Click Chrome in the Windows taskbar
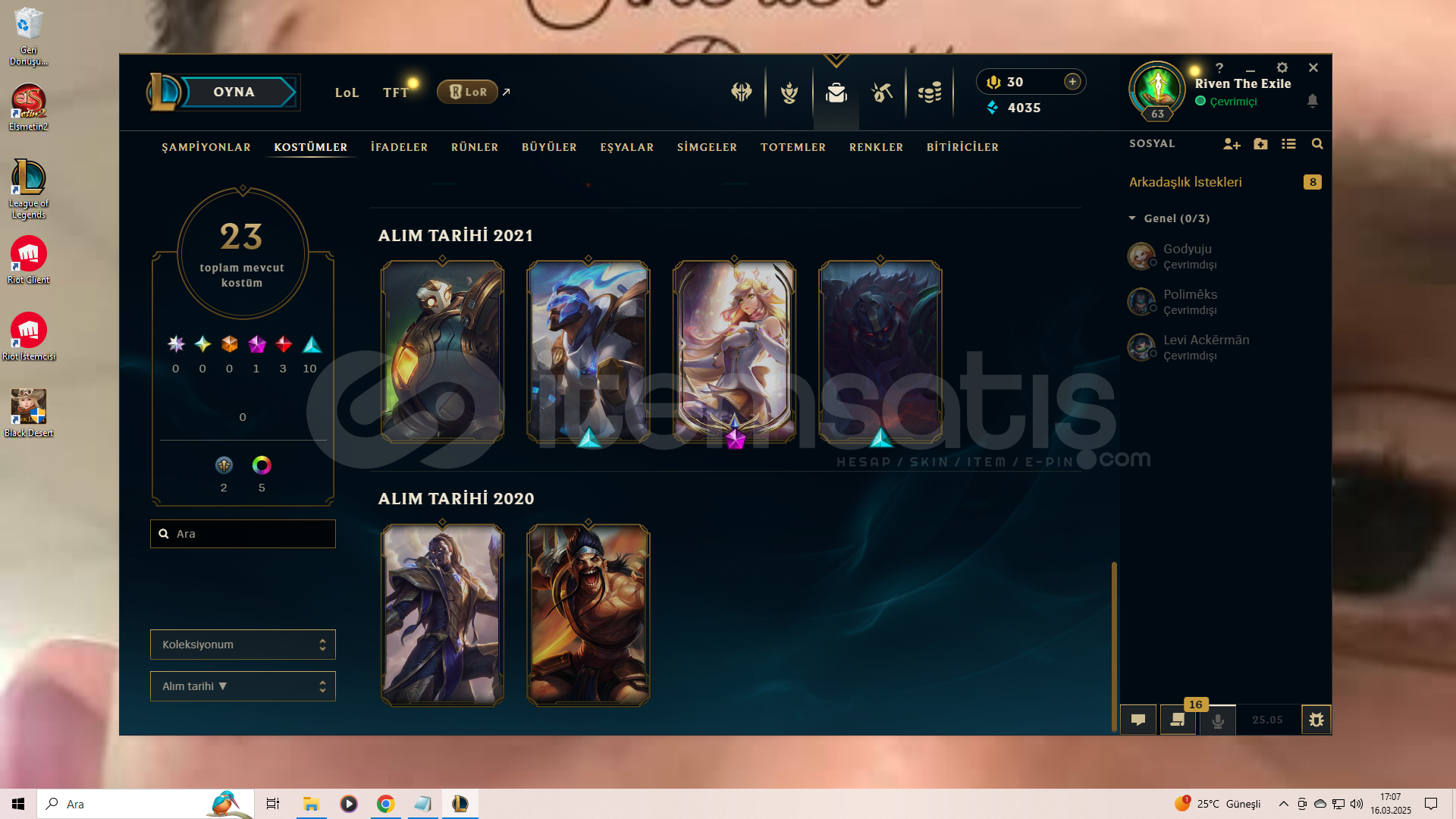Viewport: 1456px width, 819px height. [385, 804]
